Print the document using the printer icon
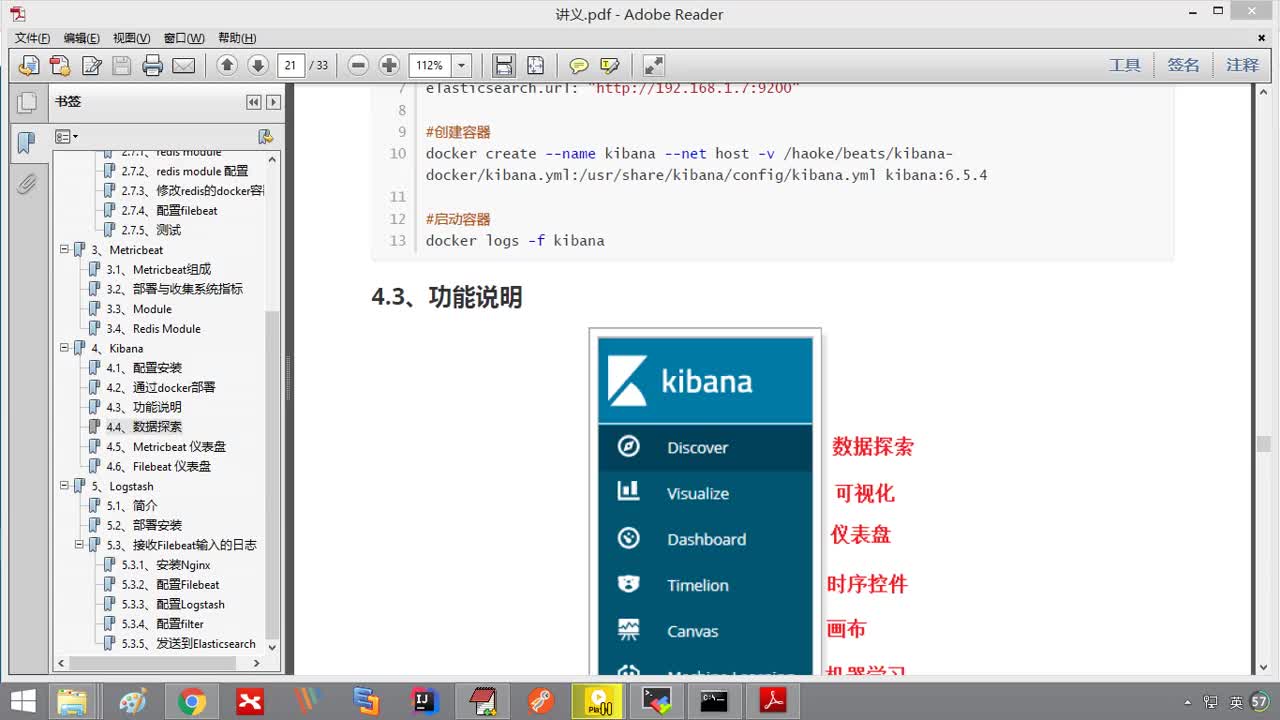 click(153, 66)
